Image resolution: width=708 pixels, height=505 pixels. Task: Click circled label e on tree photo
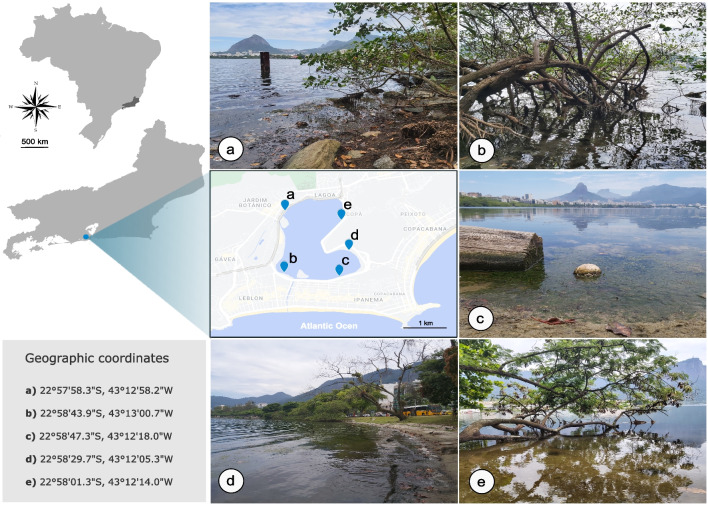point(481,482)
